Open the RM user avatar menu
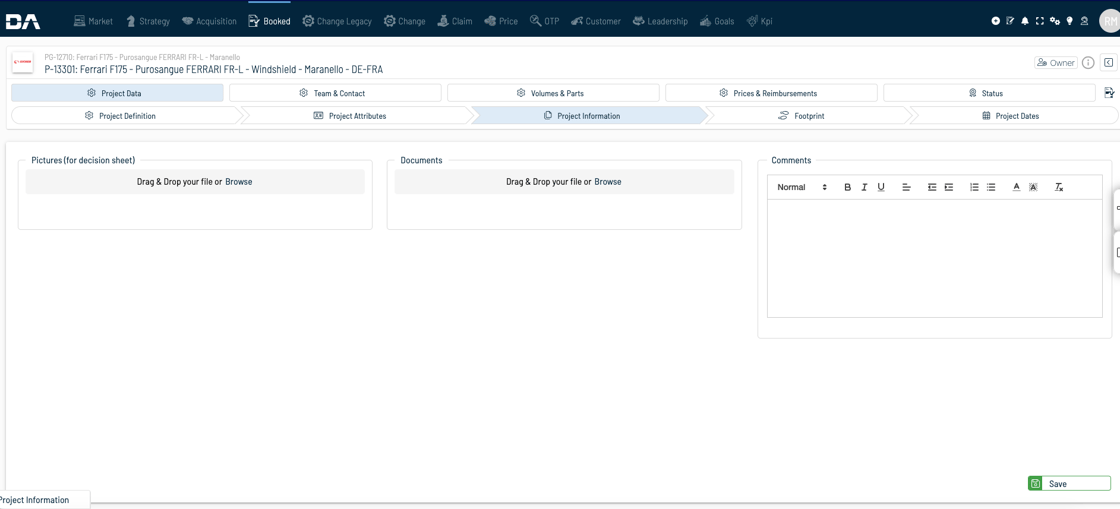The image size is (1120, 509). coord(1109,21)
